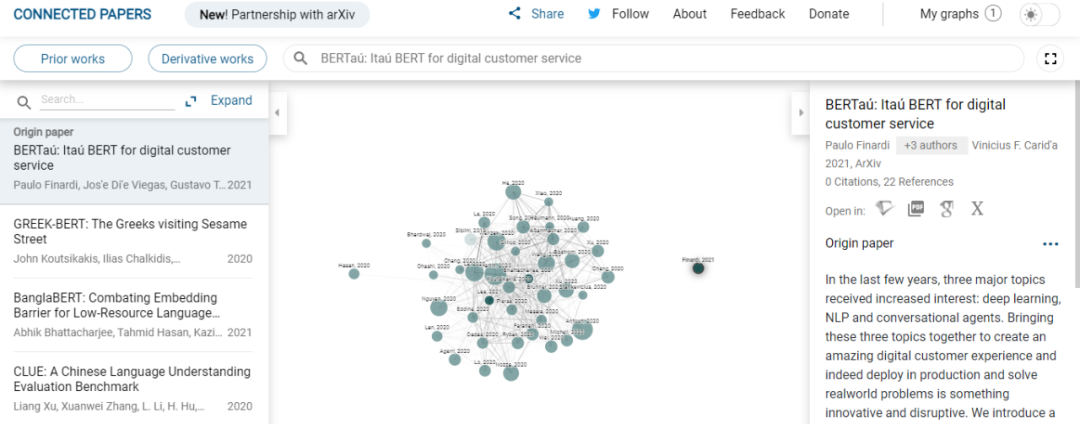Image resolution: width=1080 pixels, height=424 pixels.
Task: Open the paper's PDF icon
Action: point(915,209)
